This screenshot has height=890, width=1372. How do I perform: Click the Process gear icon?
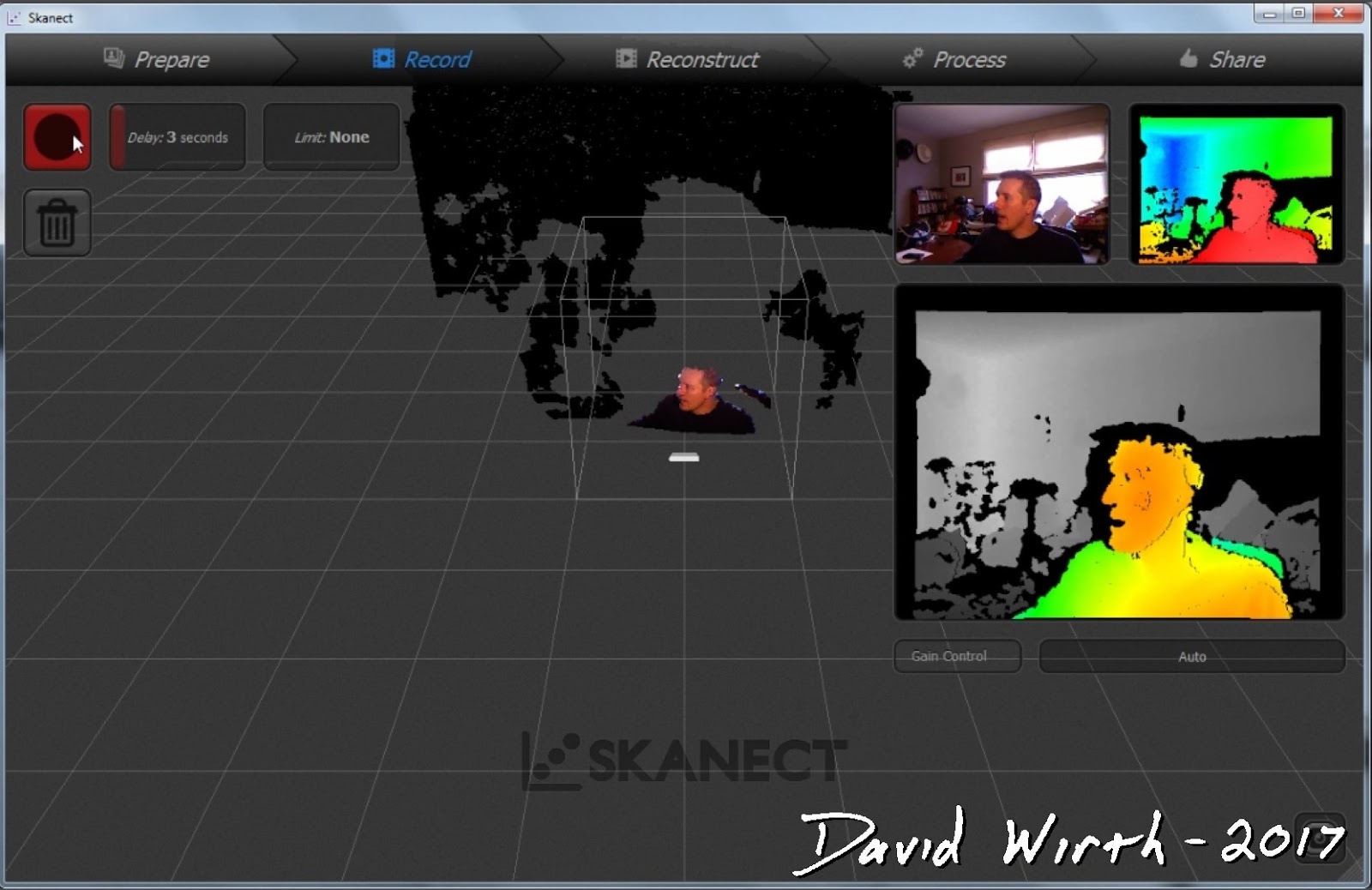pyautogui.click(x=912, y=58)
